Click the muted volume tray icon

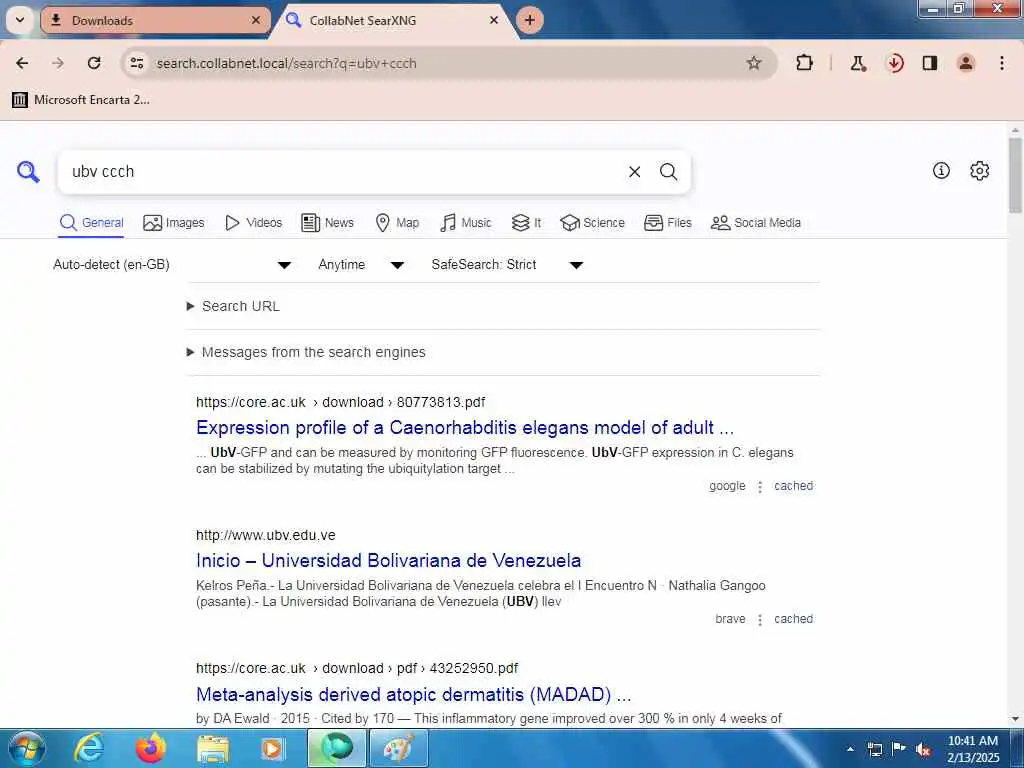pyautogui.click(x=923, y=750)
